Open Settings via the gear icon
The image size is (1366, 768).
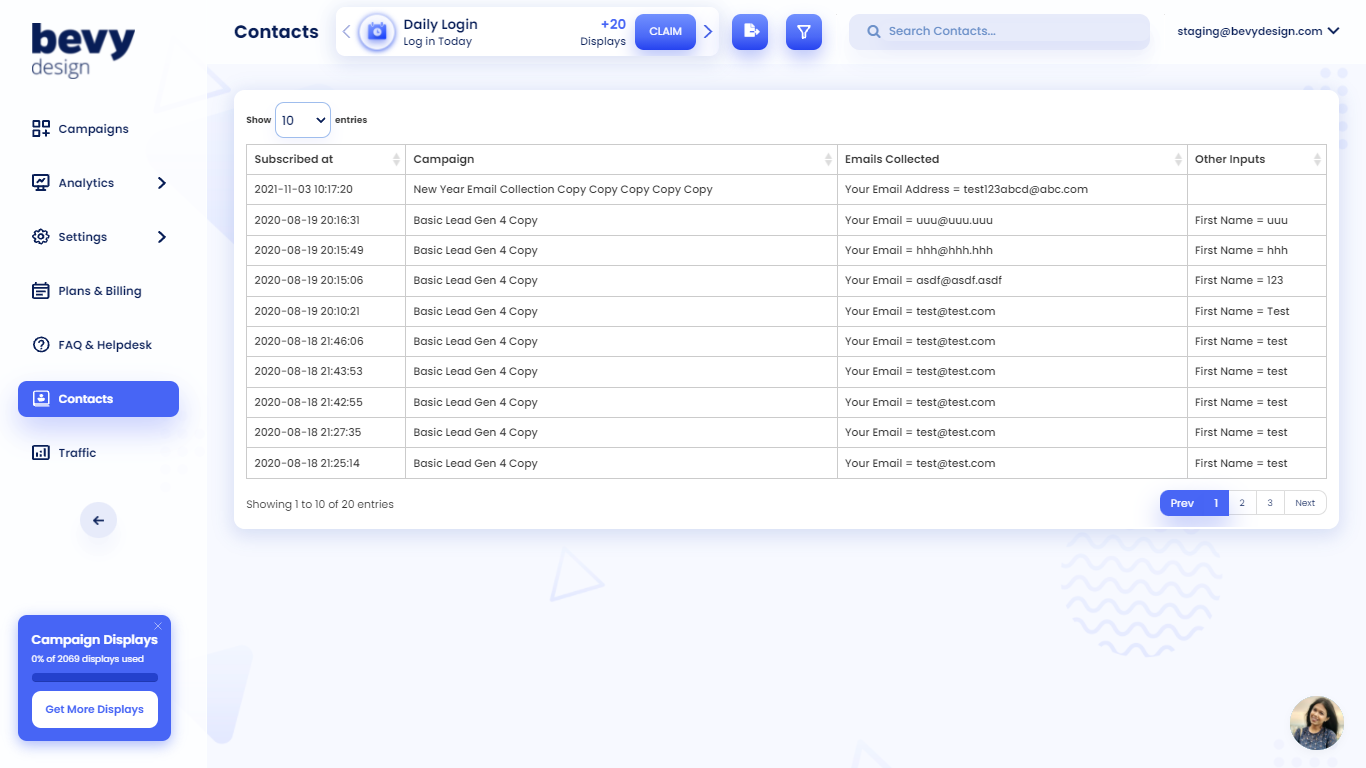point(40,236)
